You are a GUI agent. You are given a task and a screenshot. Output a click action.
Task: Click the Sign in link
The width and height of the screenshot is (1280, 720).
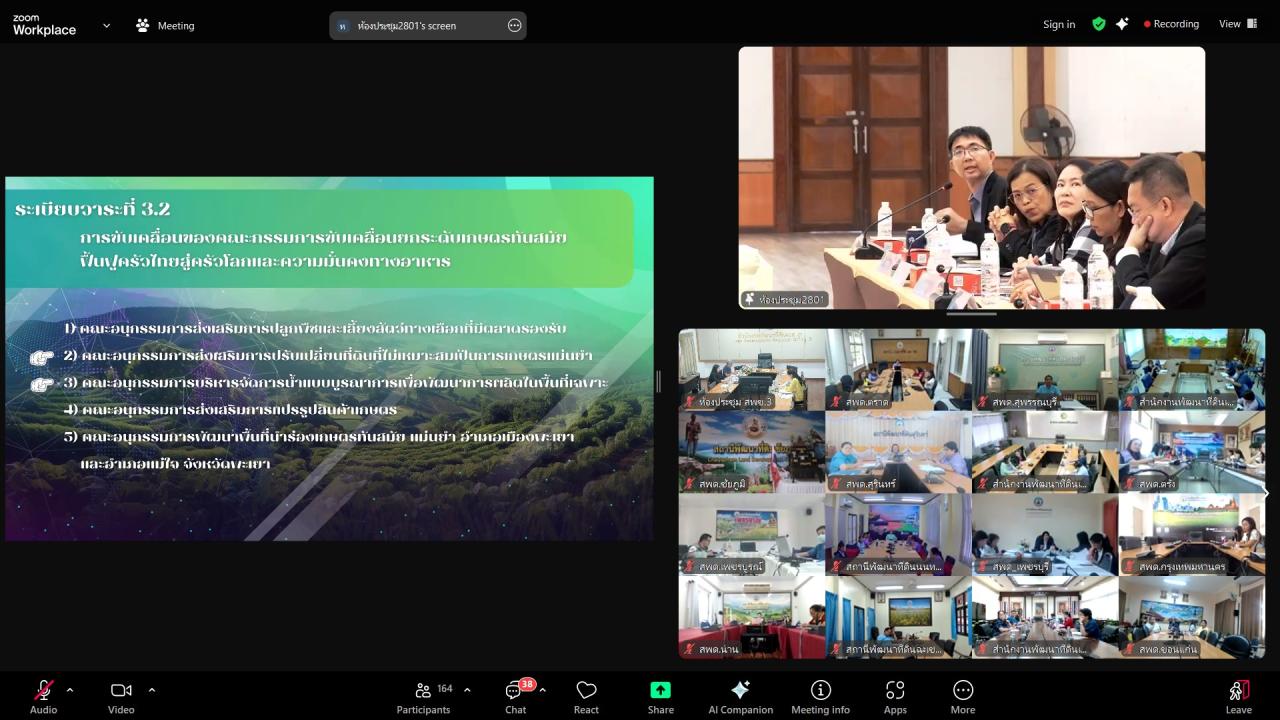[x=1059, y=23]
